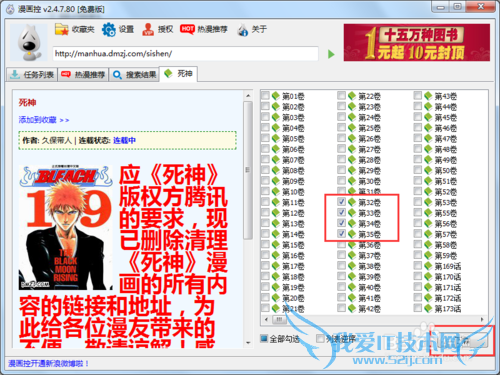Close the 漫画控 window
Screen dimensions: 500x375
(481, 6)
